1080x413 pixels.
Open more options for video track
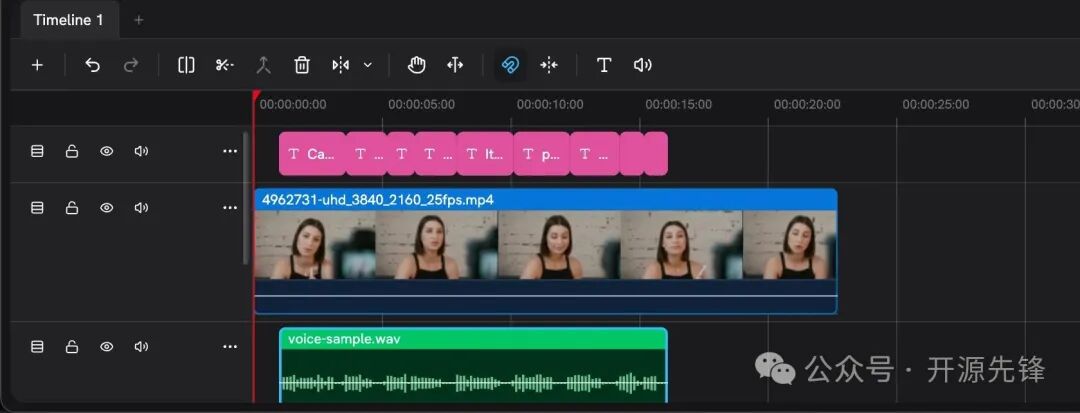[230, 208]
